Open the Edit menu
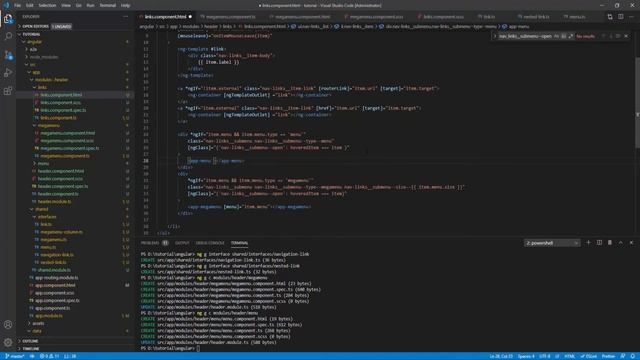This screenshot has width=640, height=360. 30,5
